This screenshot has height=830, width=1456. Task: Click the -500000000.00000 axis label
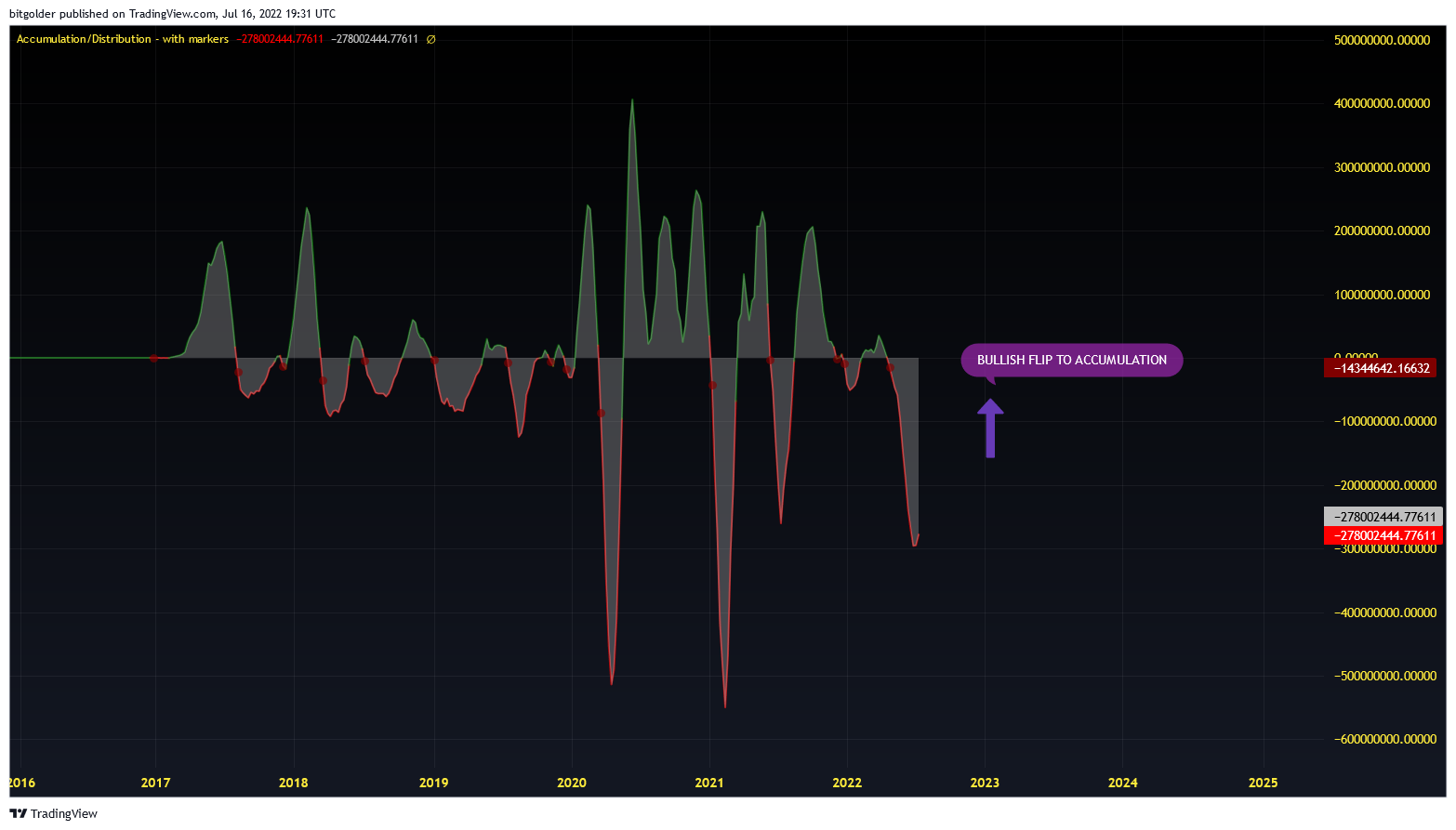(1385, 676)
